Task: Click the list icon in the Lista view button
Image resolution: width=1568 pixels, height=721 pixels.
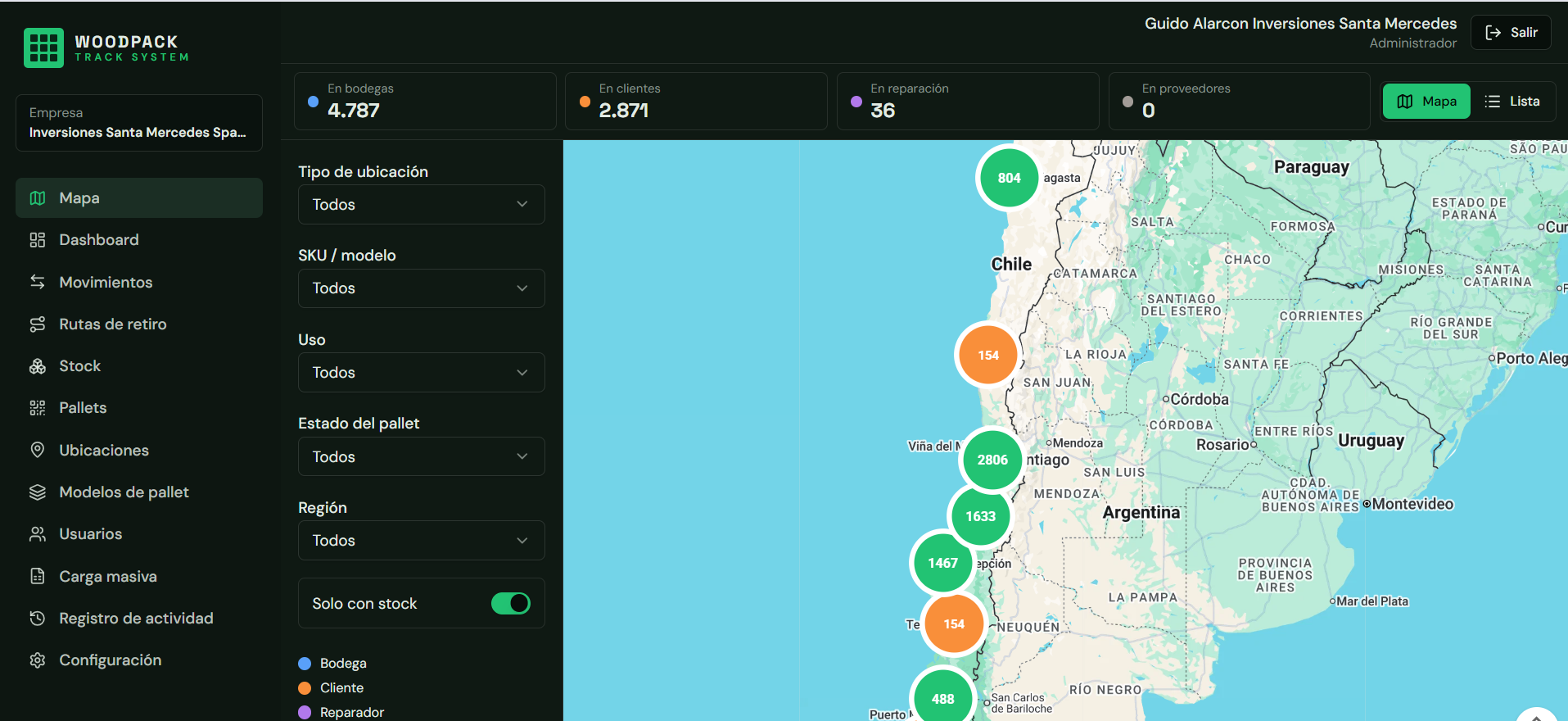Action: click(1493, 102)
